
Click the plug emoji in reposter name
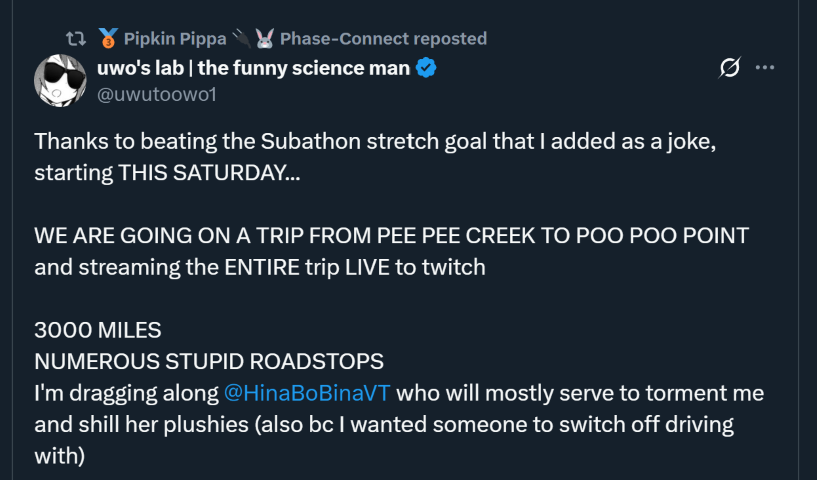(x=241, y=39)
